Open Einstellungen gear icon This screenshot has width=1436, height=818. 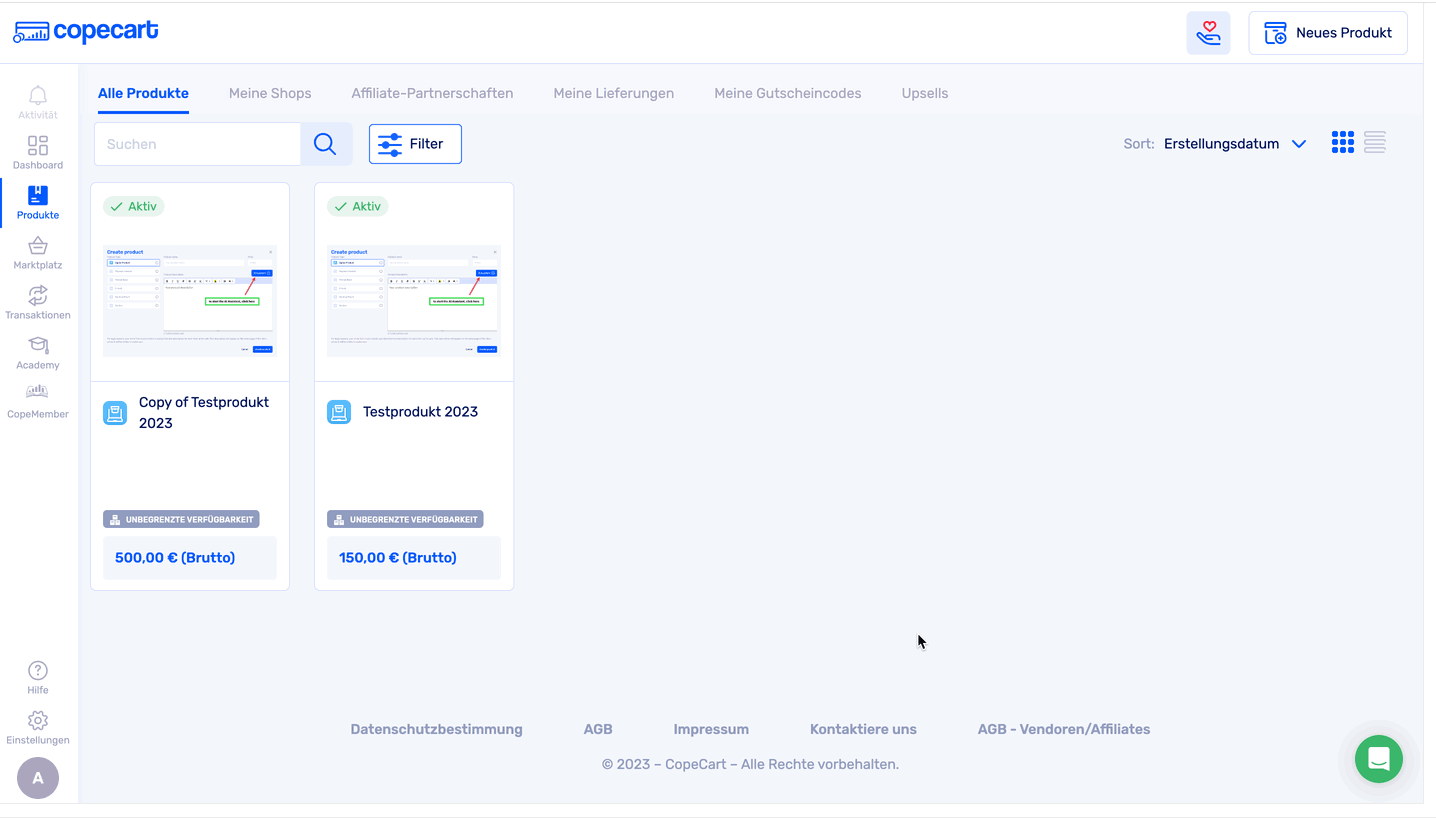tap(38, 722)
